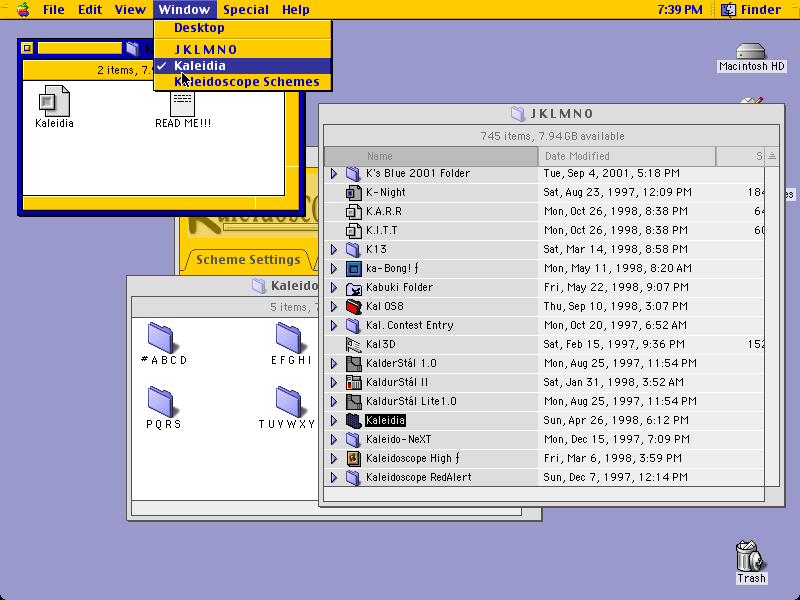Screen dimensions: 800x600
Task: Click the 745 items, 7.94 GB available text
Action: tap(552, 136)
